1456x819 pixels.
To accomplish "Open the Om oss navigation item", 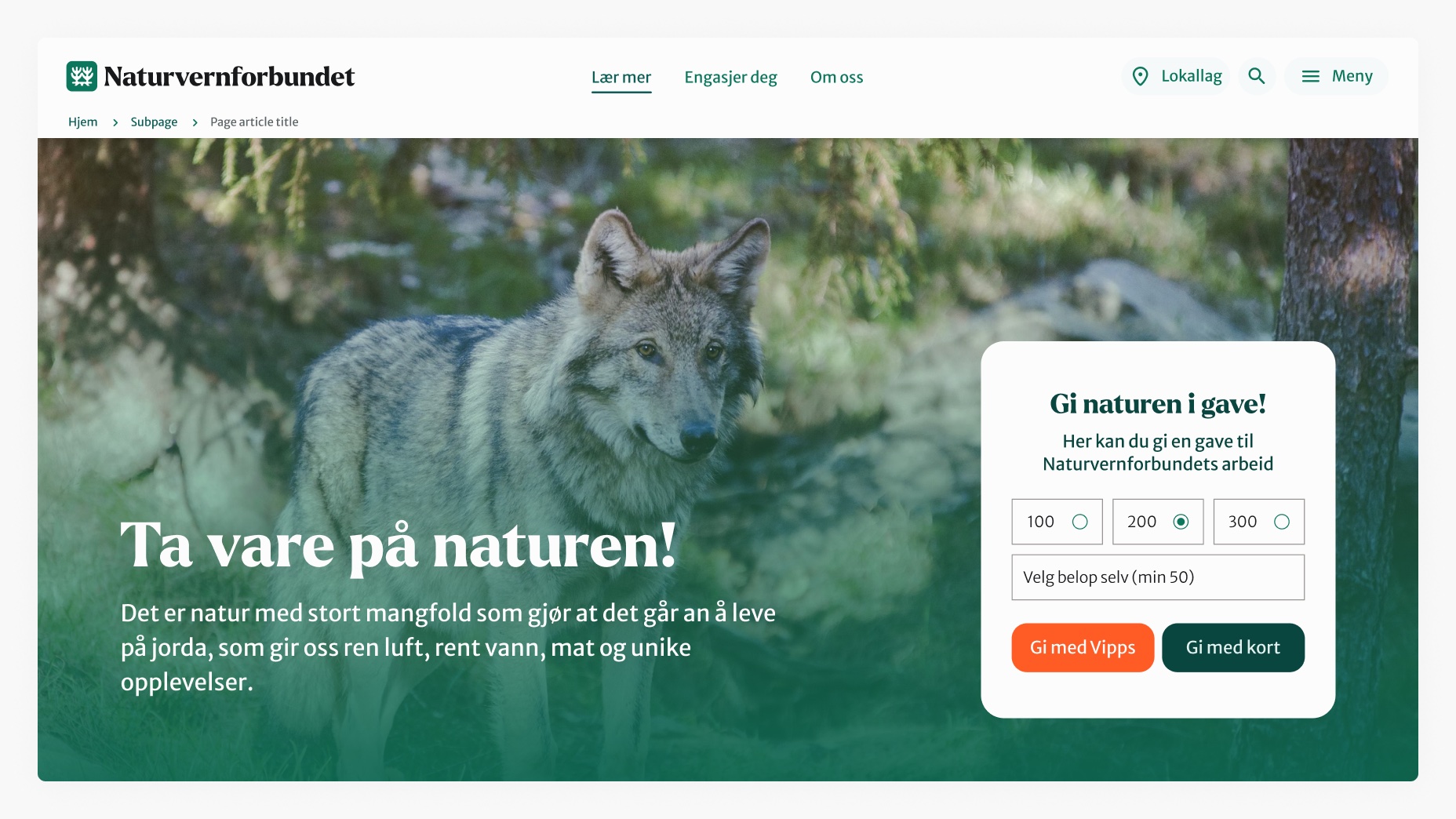I will click(x=836, y=77).
